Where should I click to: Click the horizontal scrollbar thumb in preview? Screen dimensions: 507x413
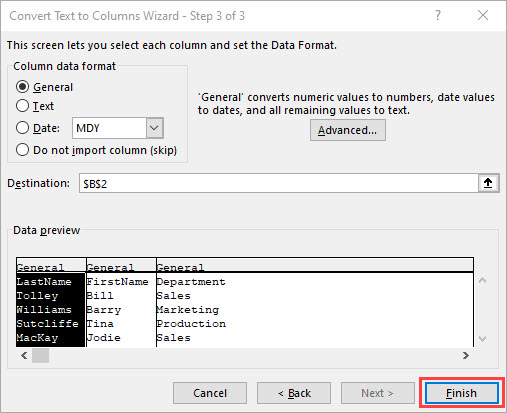click(x=40, y=356)
